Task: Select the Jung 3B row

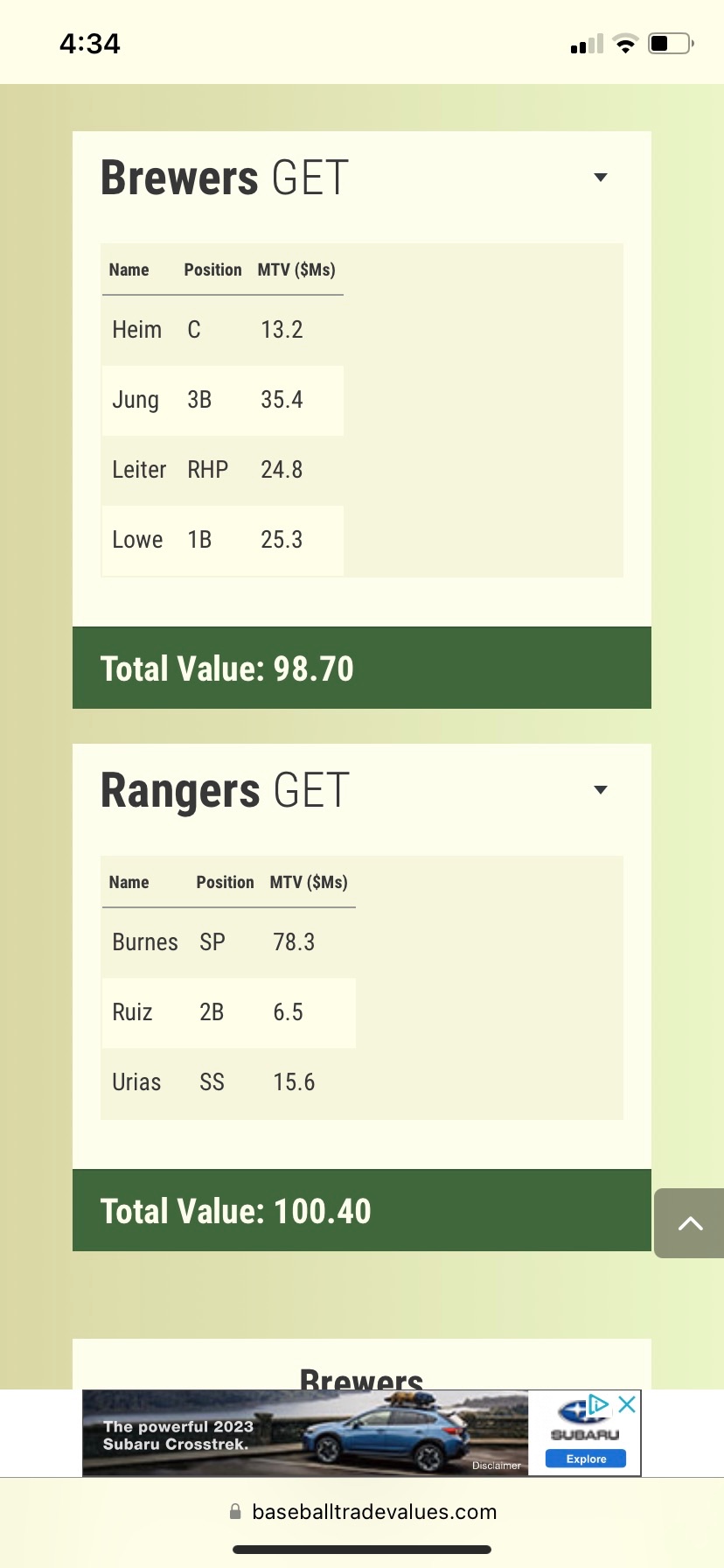Action: click(222, 401)
